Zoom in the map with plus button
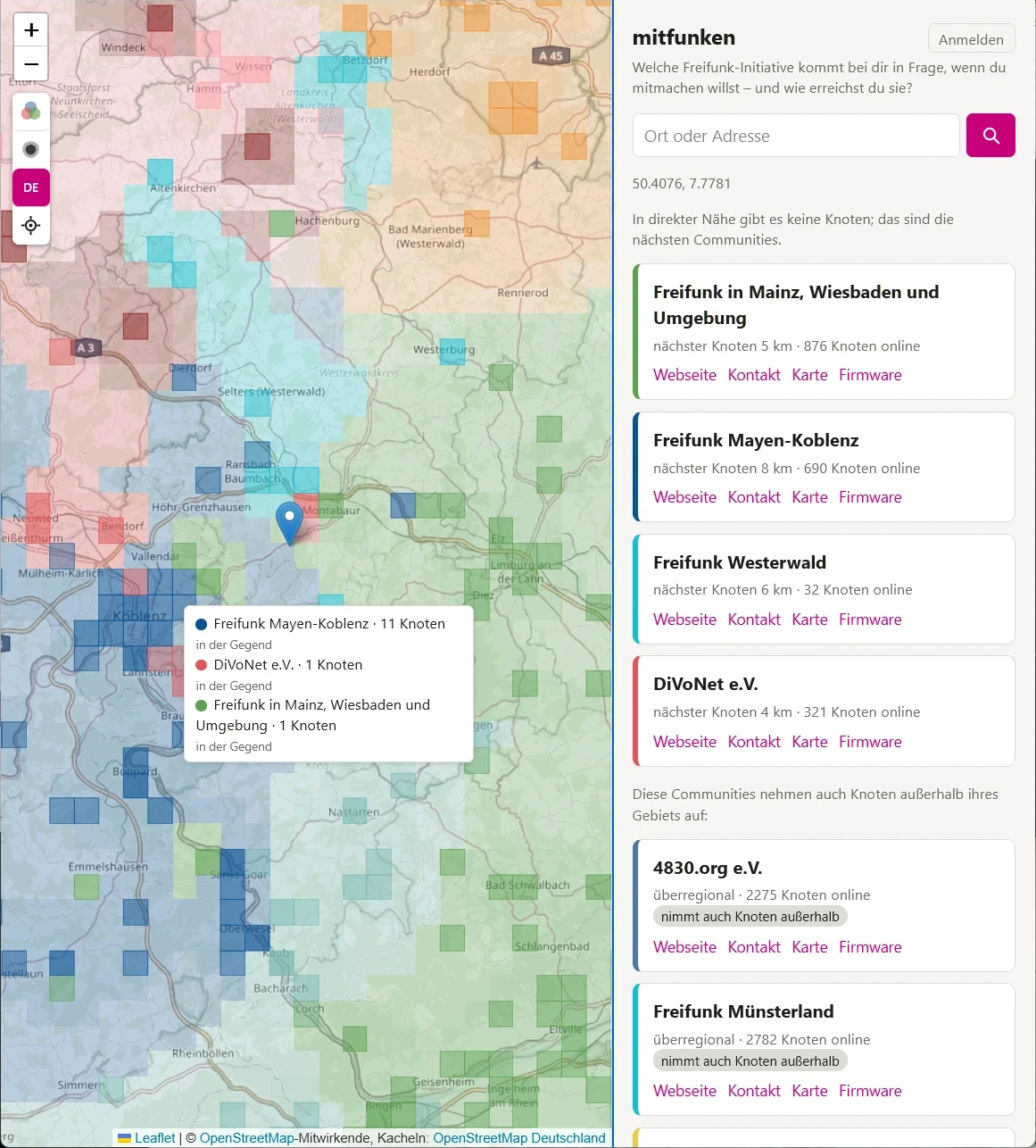Viewport: 1036px width, 1148px height. pyautogui.click(x=31, y=30)
